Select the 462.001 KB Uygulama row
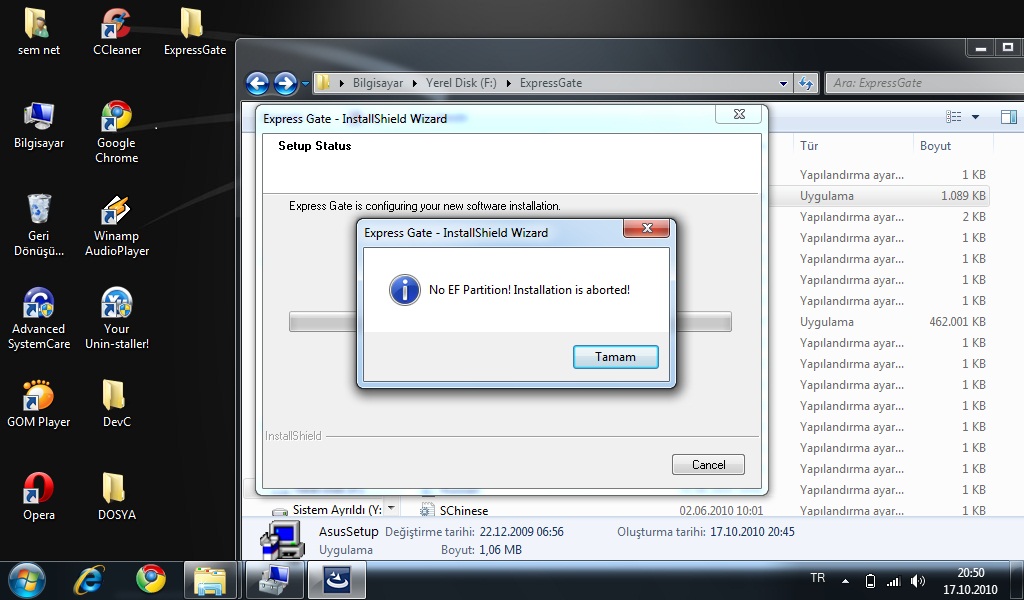Screen dimensions: 1024x600 pyautogui.click(x=892, y=322)
